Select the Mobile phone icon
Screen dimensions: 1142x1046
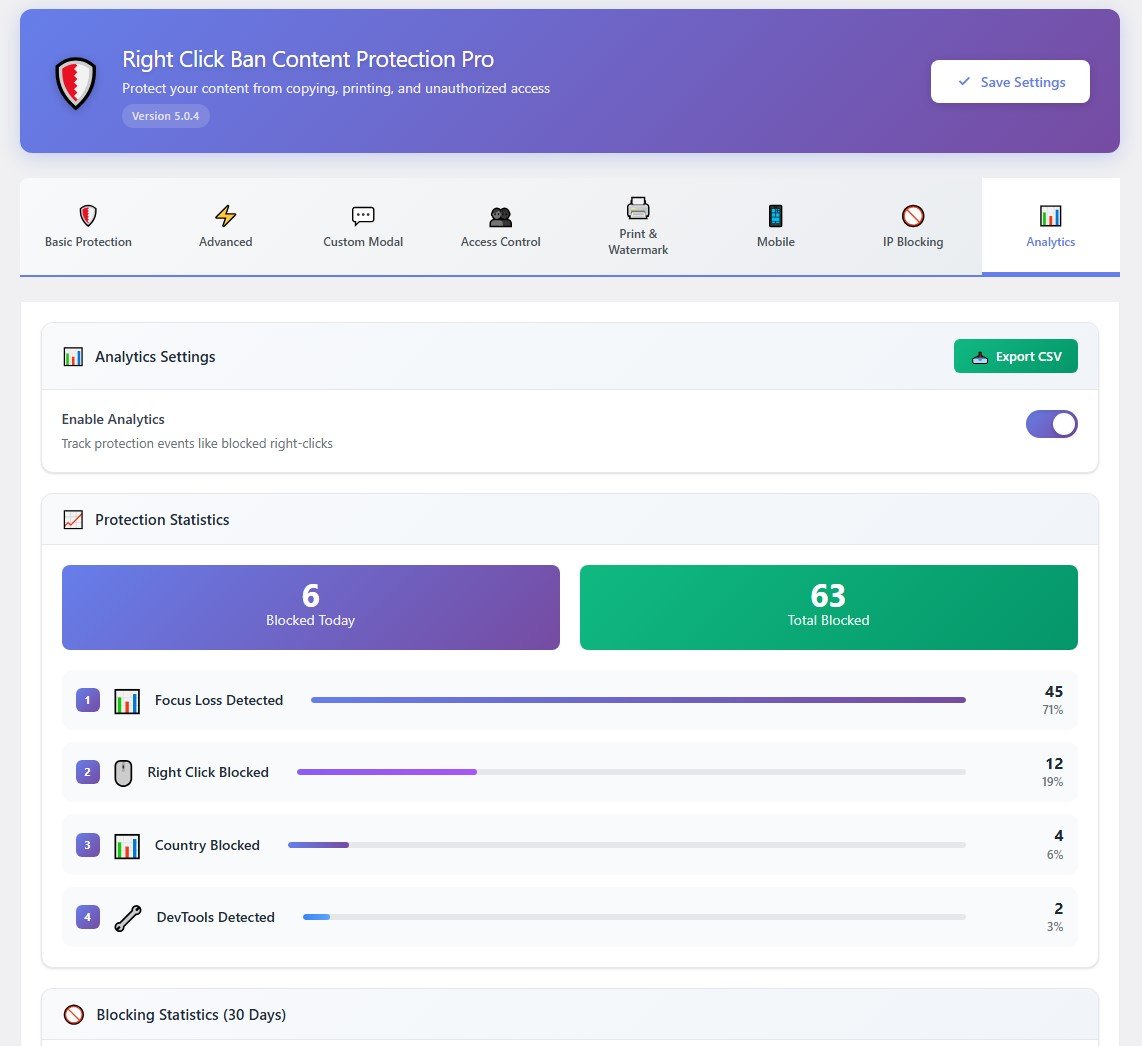coord(775,213)
